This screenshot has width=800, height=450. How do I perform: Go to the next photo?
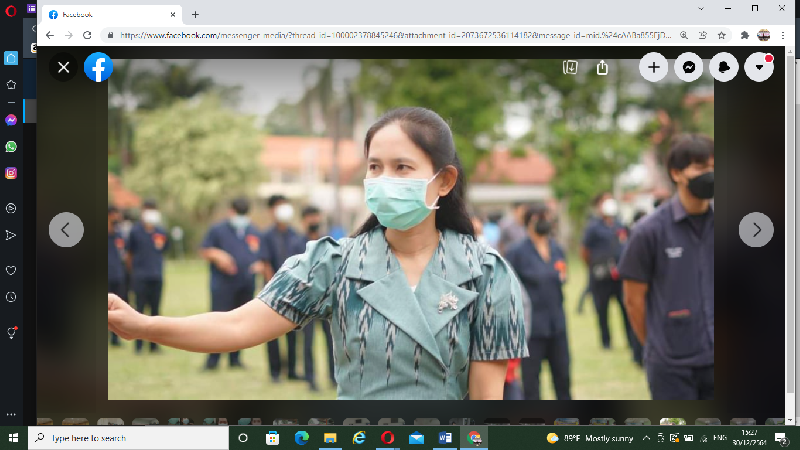756,229
